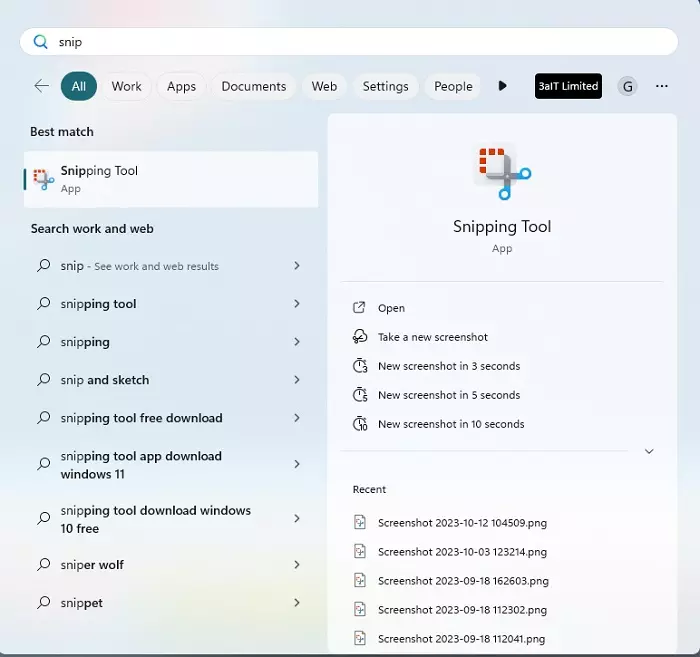700x657 pixels.
Task: Click 'New screenshot in 5 seconds'
Action: tap(449, 395)
